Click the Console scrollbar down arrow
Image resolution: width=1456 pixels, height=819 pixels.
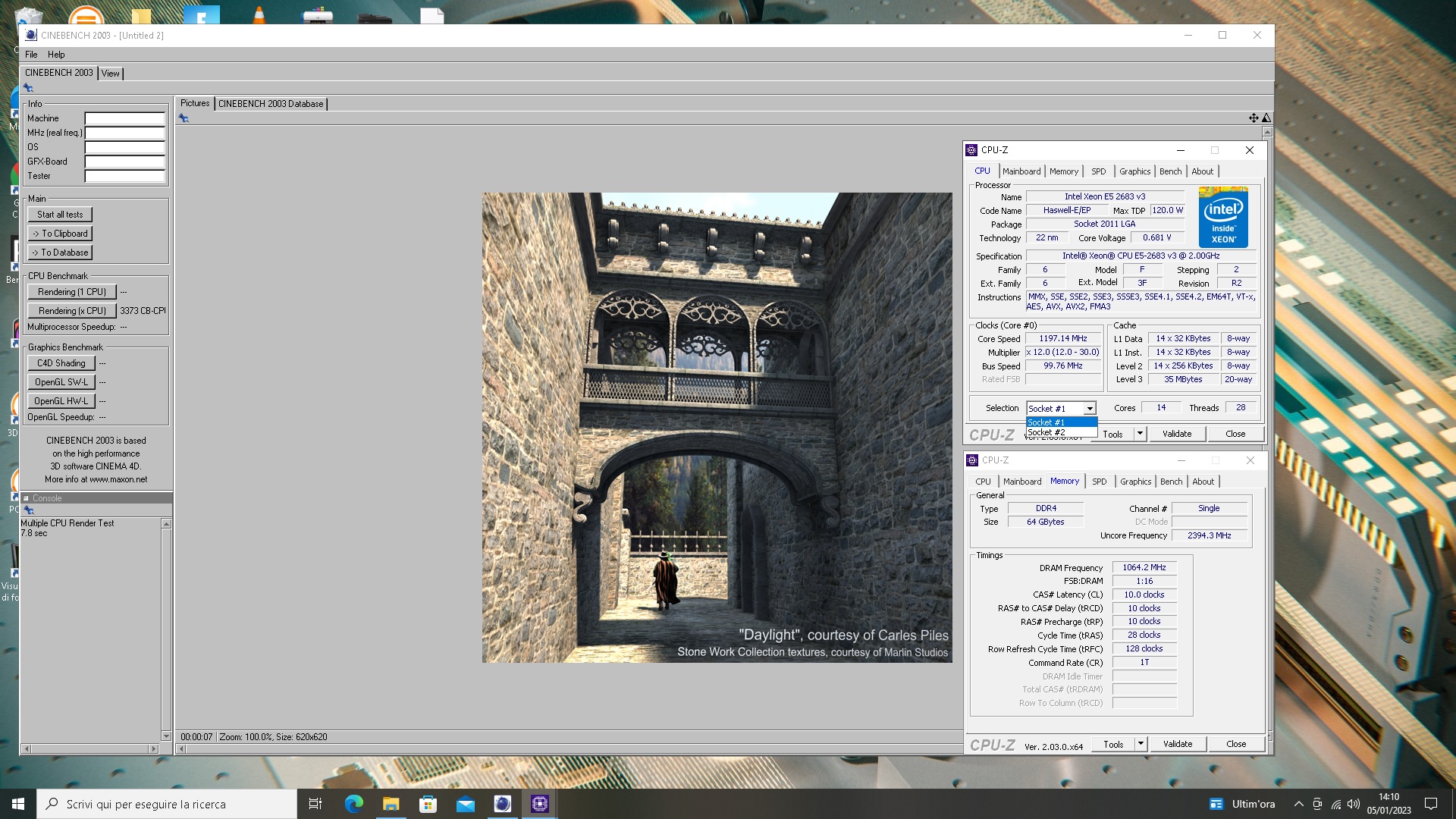tap(166, 736)
